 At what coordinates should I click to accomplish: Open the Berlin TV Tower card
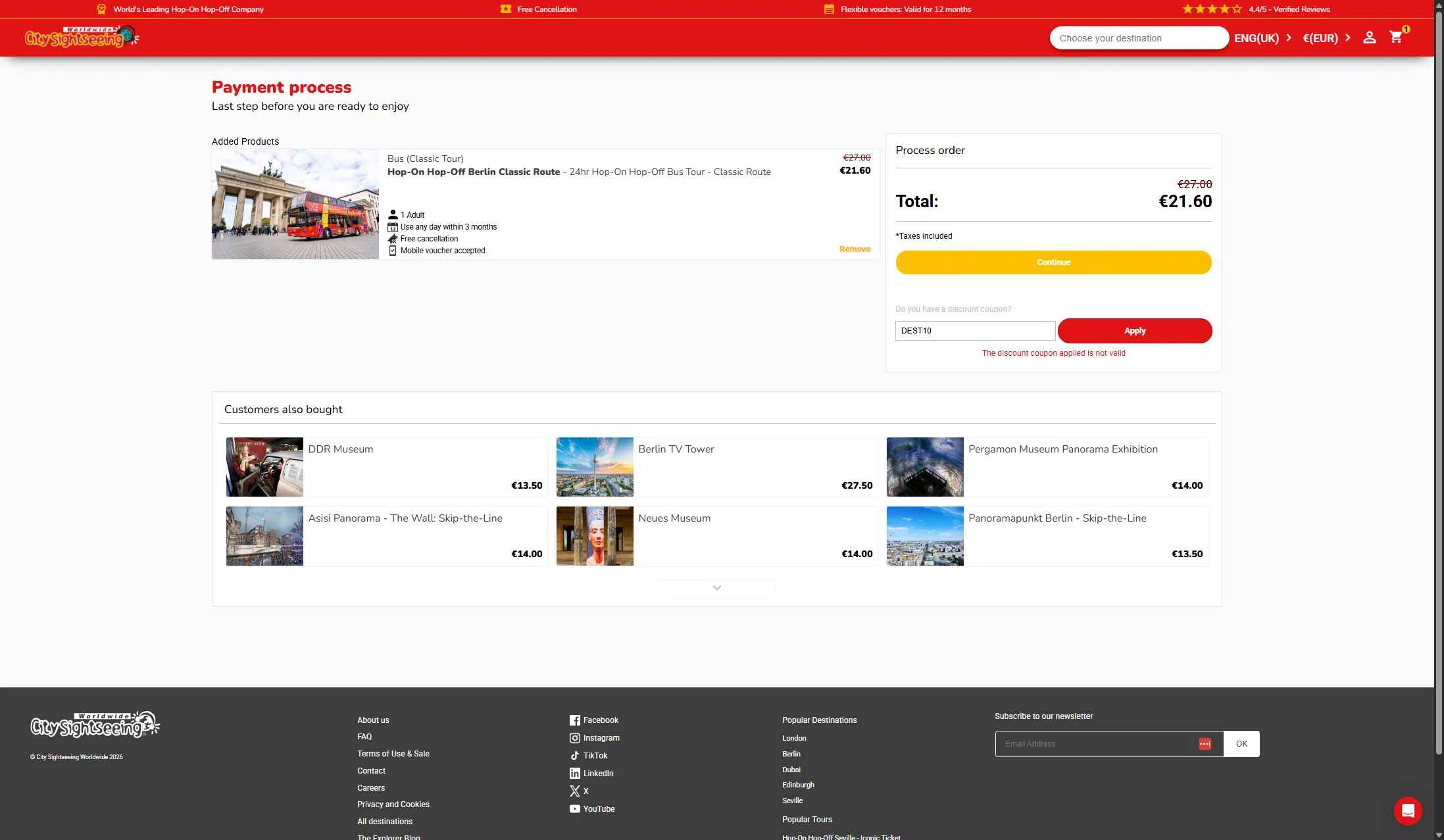pos(717,467)
